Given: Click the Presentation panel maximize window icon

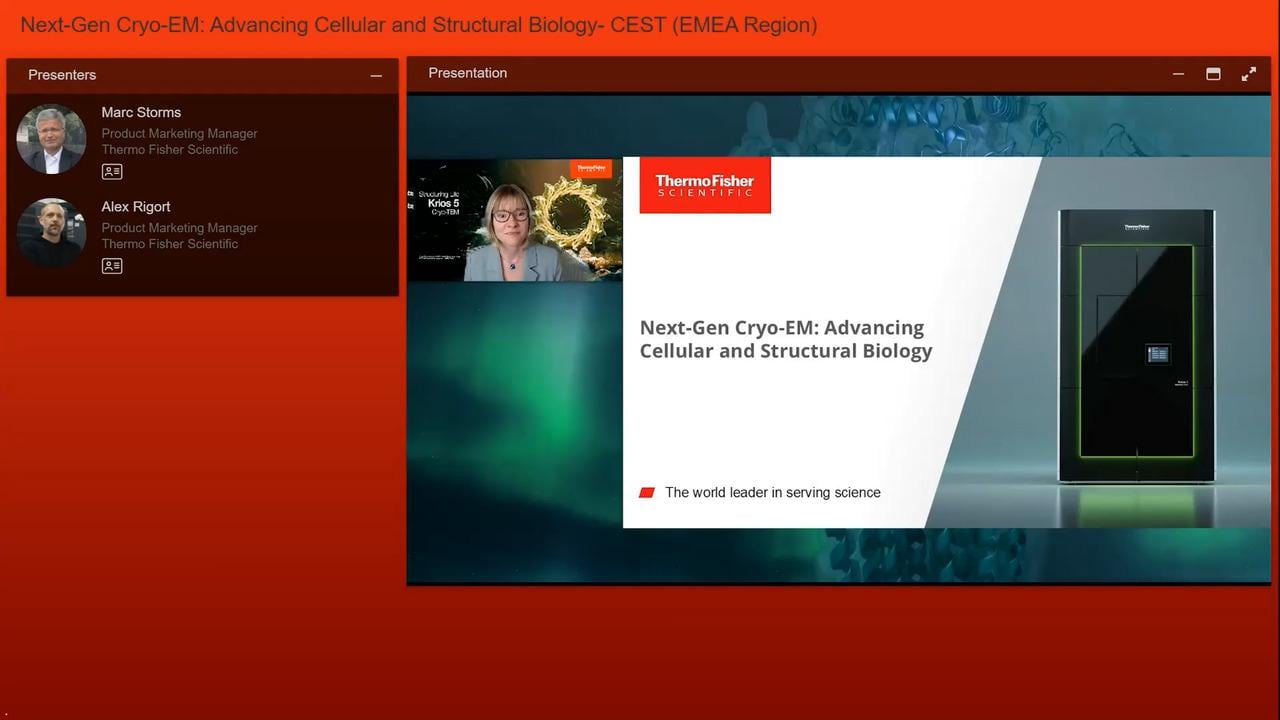Looking at the screenshot, I should [1213, 74].
